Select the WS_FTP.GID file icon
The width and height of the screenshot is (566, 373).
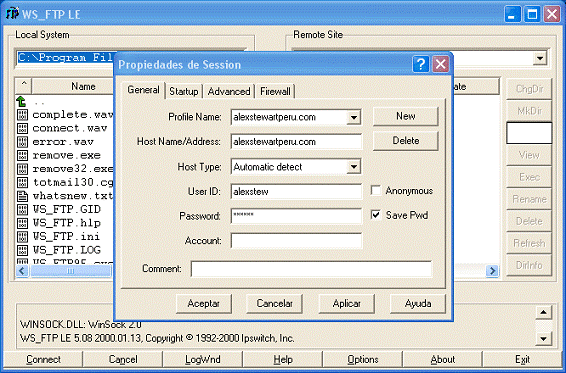coord(22,210)
